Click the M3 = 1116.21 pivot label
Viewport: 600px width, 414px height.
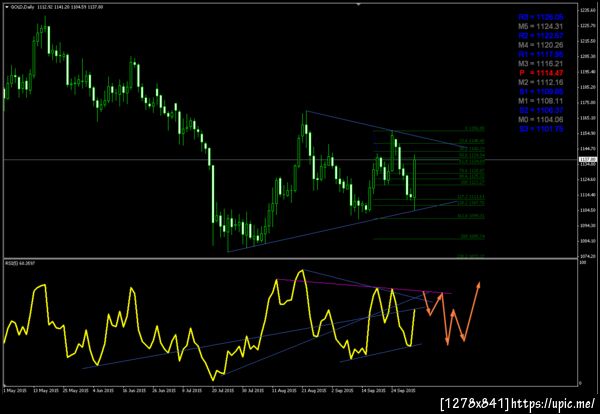(541, 64)
